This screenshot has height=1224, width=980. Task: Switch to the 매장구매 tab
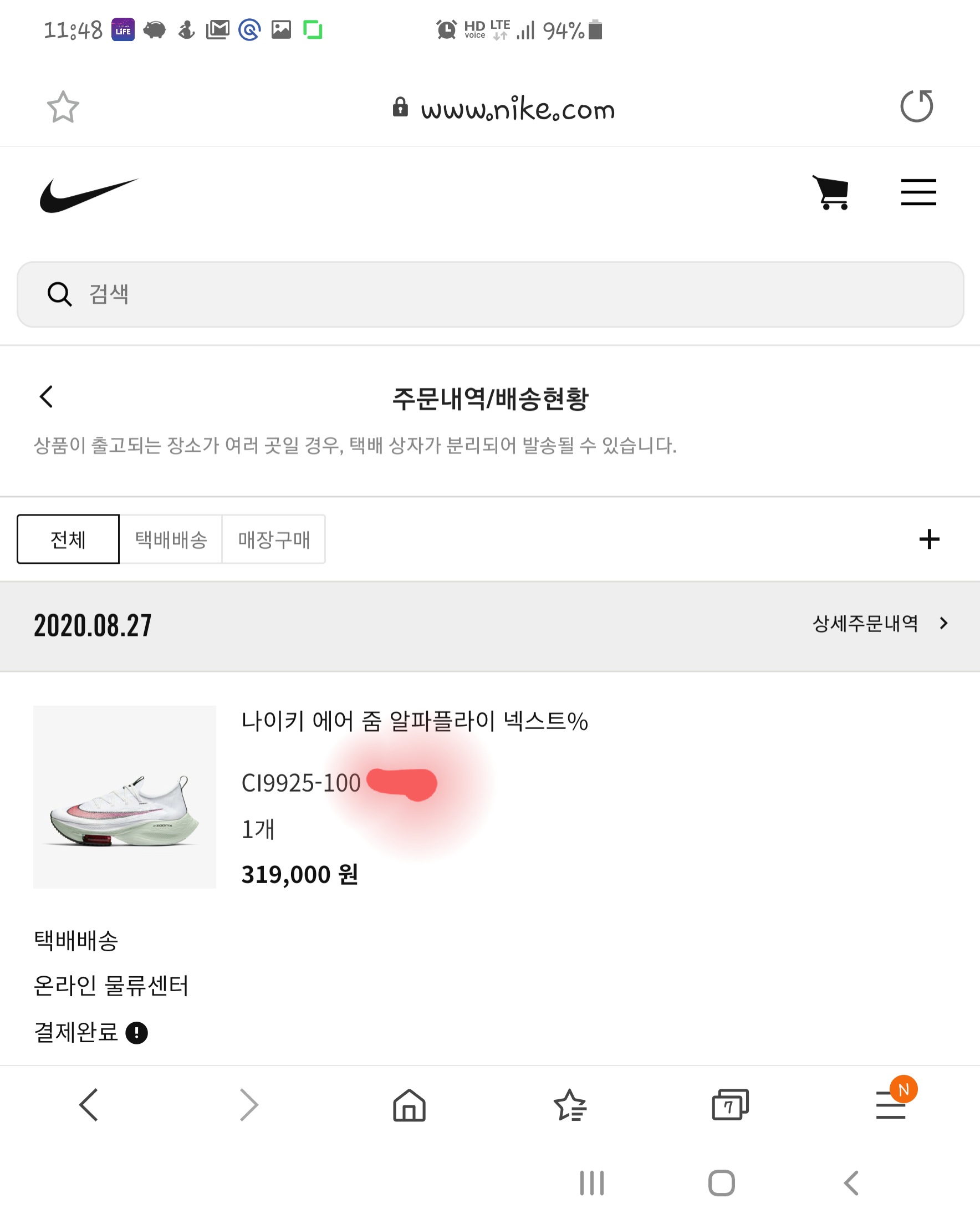tap(274, 539)
